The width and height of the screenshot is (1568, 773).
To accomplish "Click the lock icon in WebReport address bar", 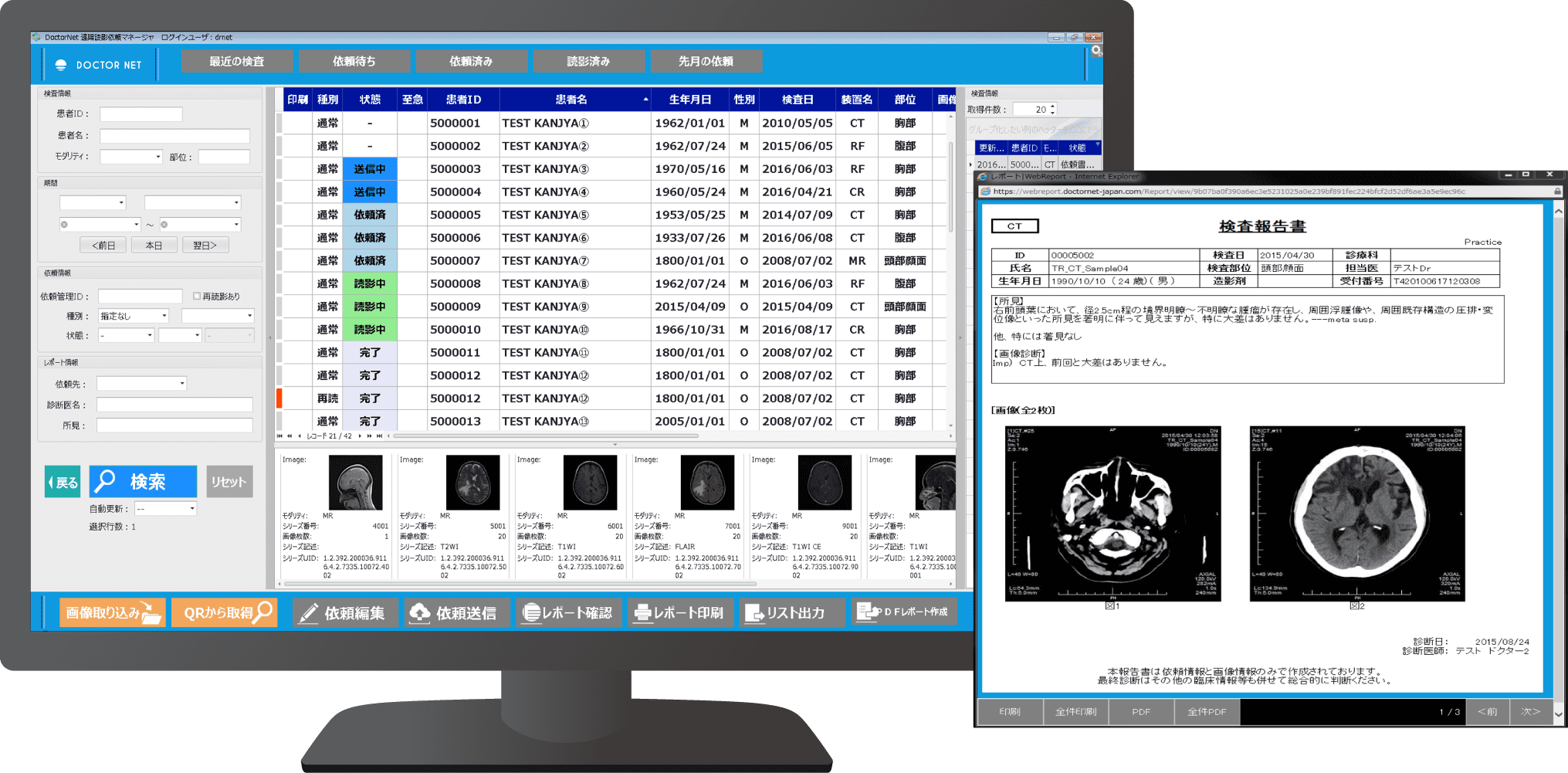I will tap(1557, 192).
